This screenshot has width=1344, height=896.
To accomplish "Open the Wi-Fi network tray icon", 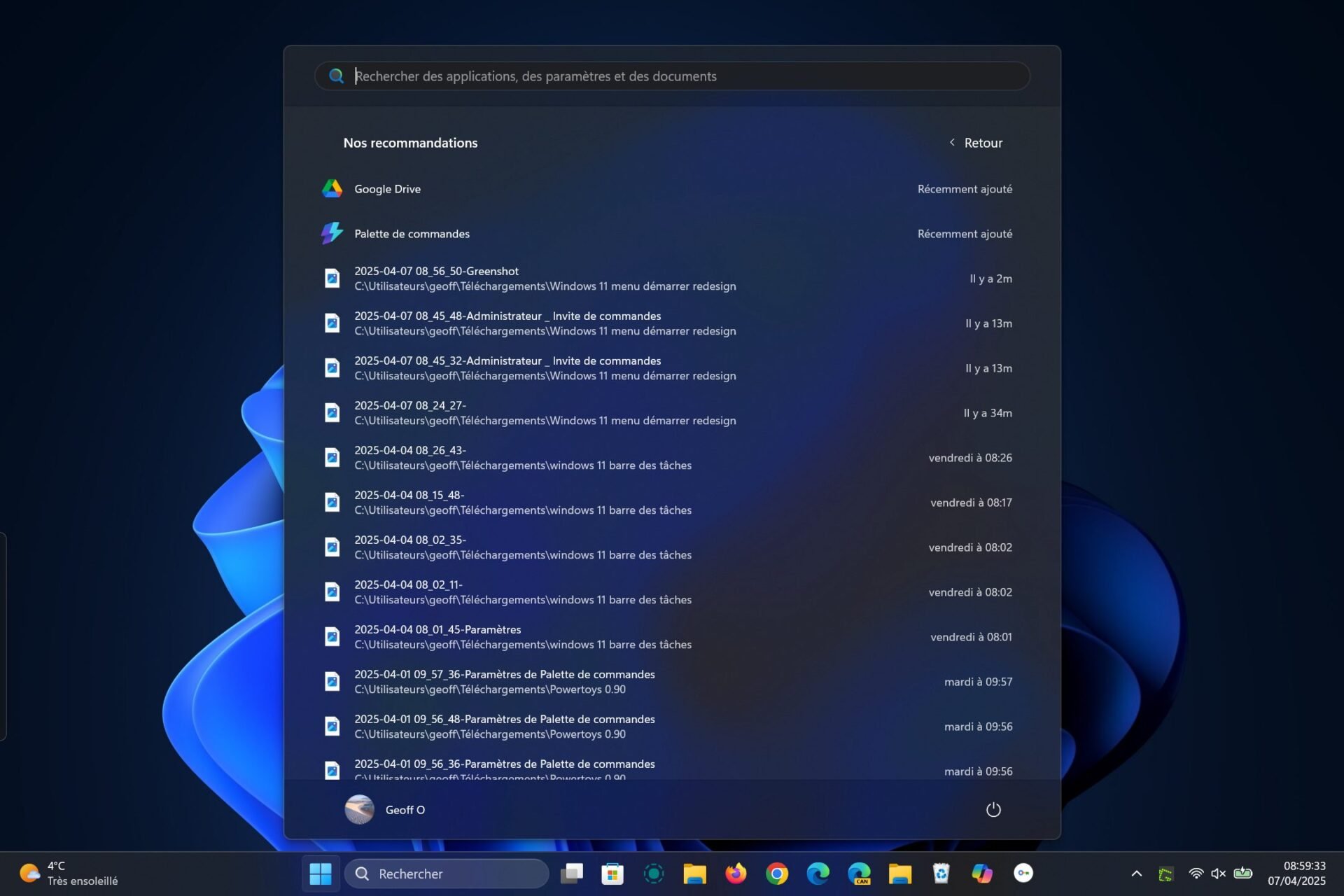I will tap(1196, 874).
